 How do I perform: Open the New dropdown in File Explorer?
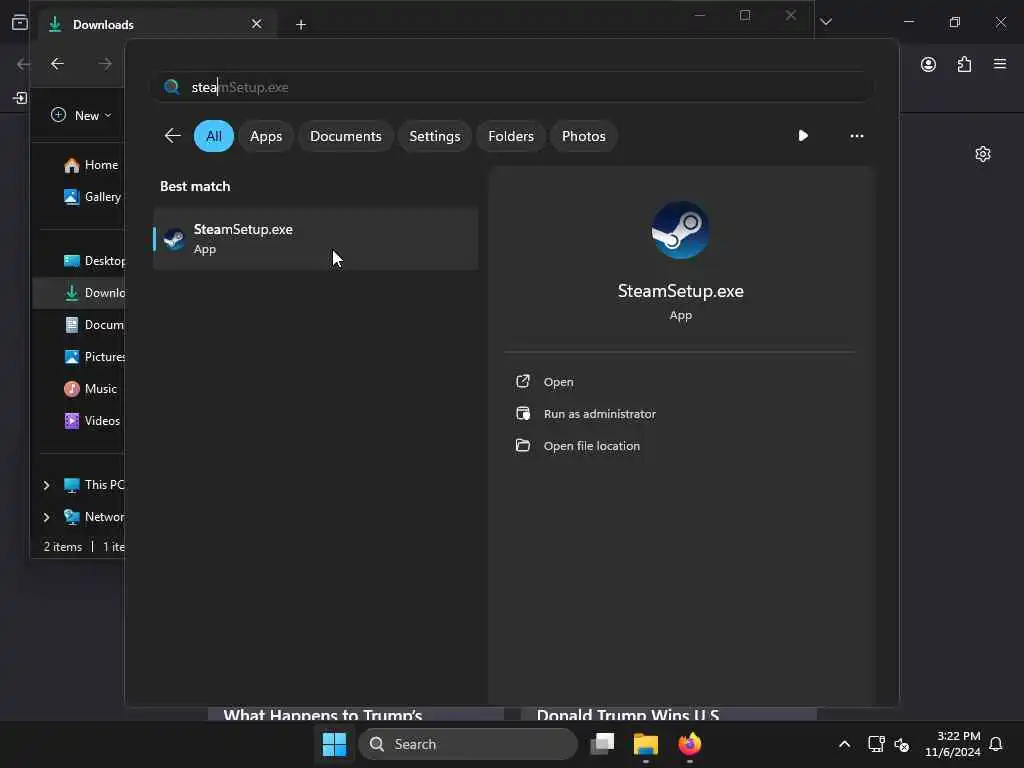click(x=81, y=116)
